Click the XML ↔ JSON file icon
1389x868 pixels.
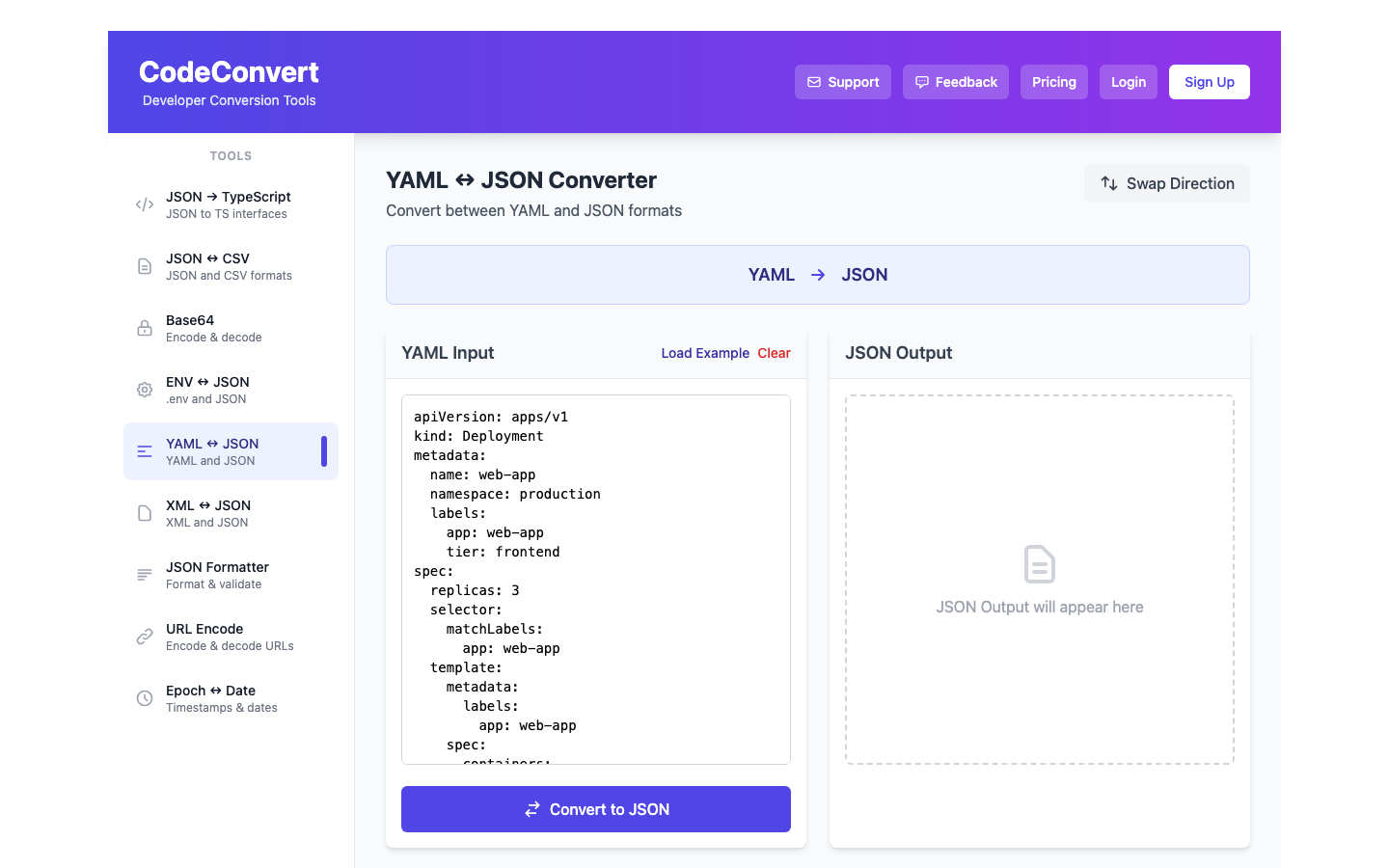click(x=144, y=512)
